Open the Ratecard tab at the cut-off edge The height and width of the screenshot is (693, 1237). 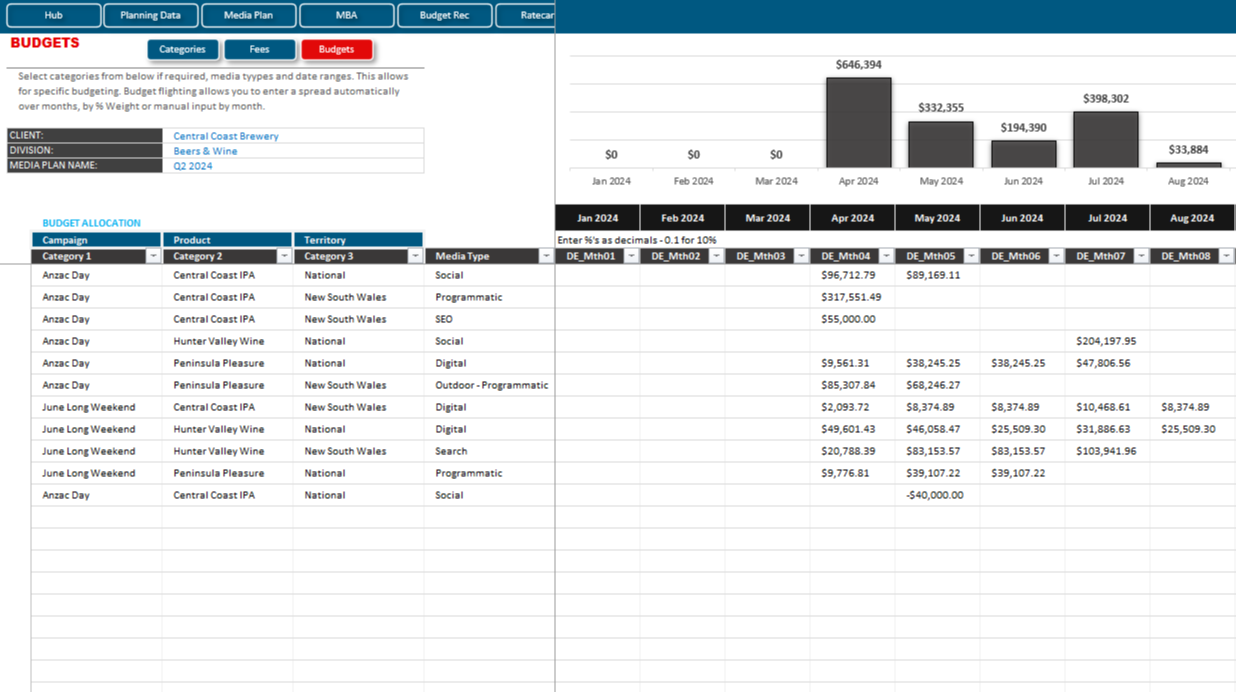[x=525, y=15]
